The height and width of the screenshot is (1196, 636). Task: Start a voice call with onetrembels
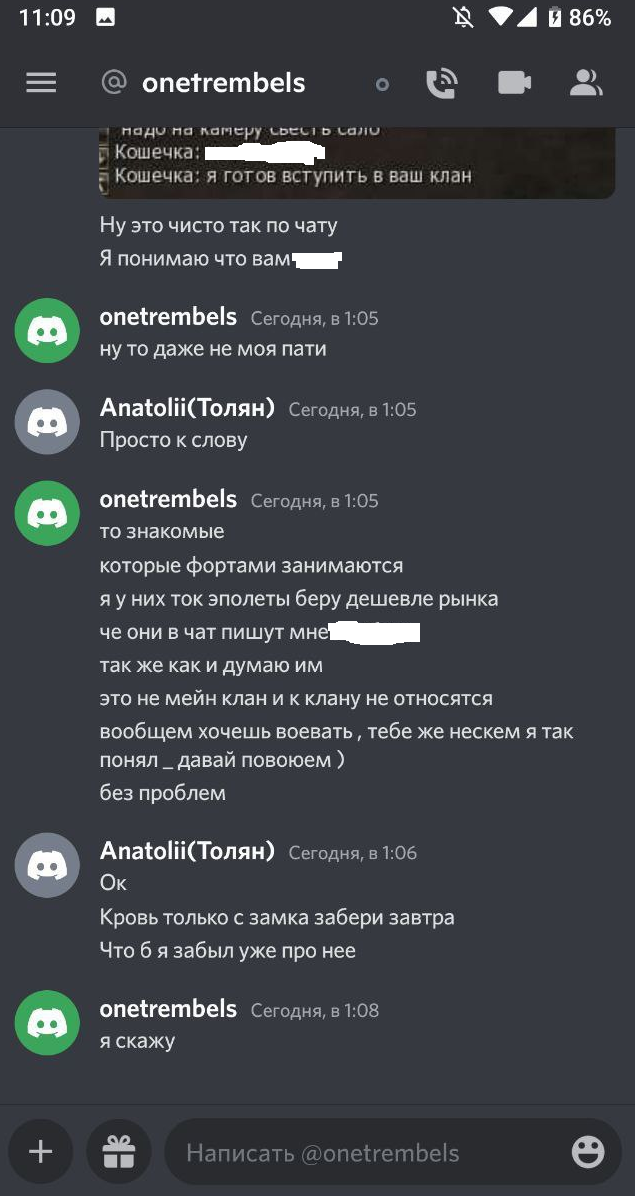coord(441,83)
